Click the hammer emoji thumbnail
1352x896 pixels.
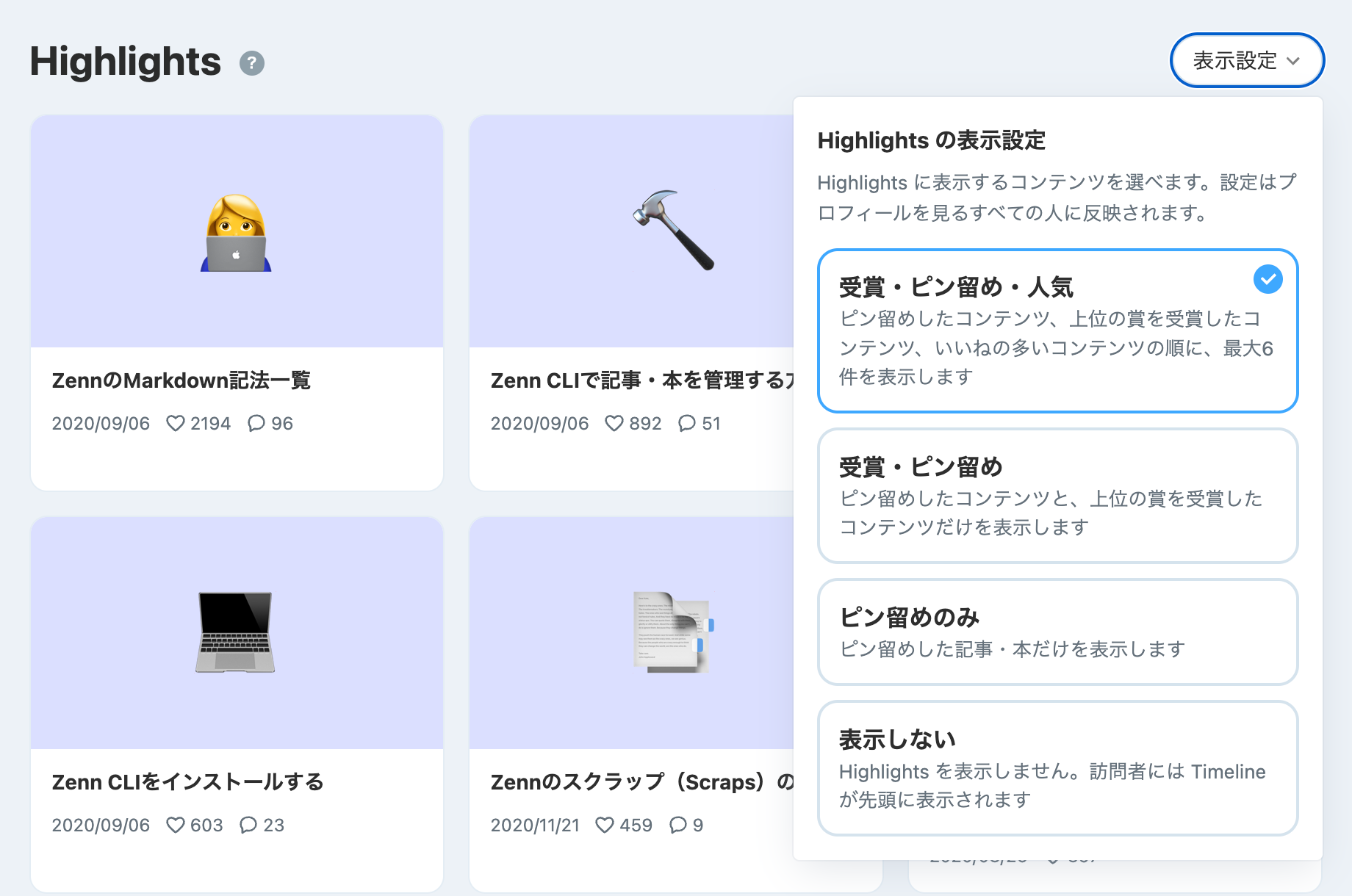[x=675, y=231]
